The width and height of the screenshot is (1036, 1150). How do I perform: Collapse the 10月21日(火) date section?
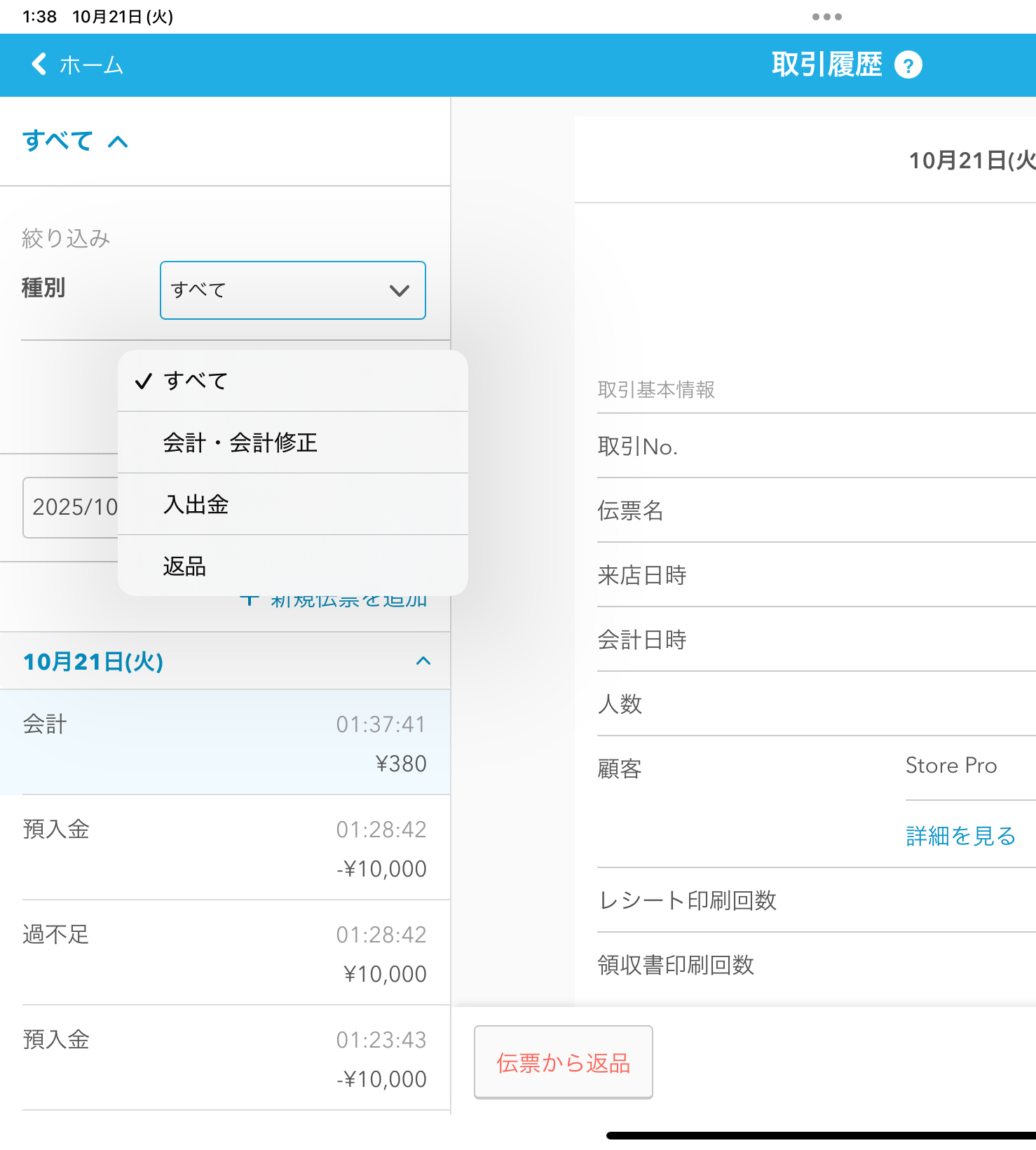click(x=423, y=661)
